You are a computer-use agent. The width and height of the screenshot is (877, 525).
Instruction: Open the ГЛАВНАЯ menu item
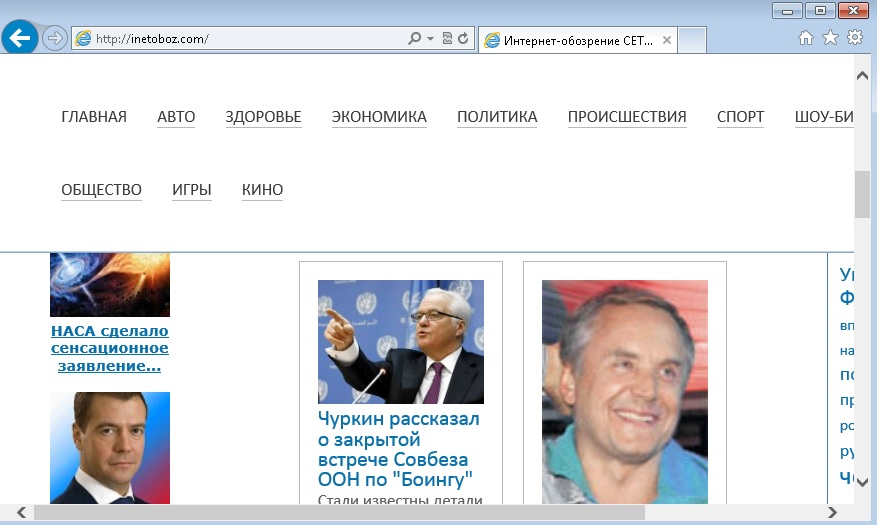click(94, 117)
